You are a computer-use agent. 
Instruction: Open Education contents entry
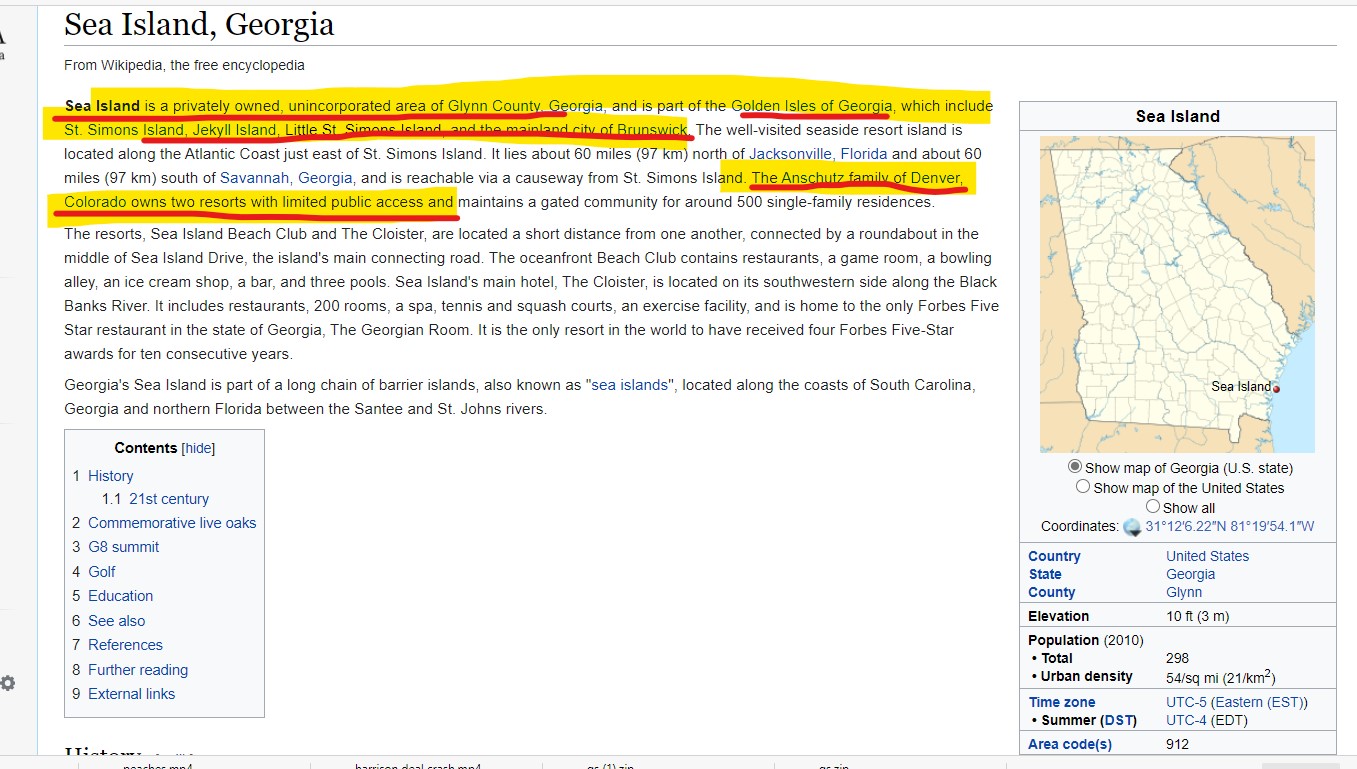[x=120, y=596]
